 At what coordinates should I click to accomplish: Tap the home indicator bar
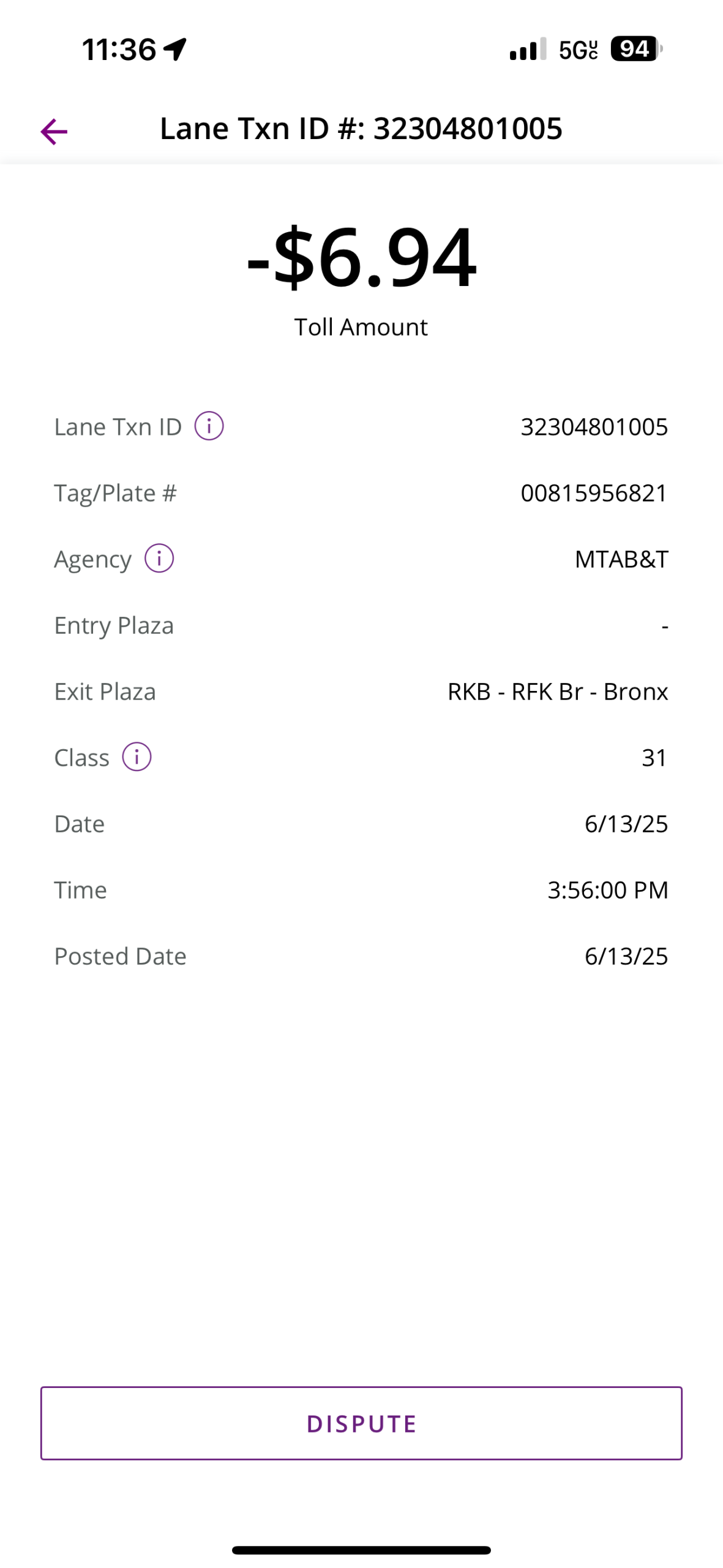coord(361,1550)
